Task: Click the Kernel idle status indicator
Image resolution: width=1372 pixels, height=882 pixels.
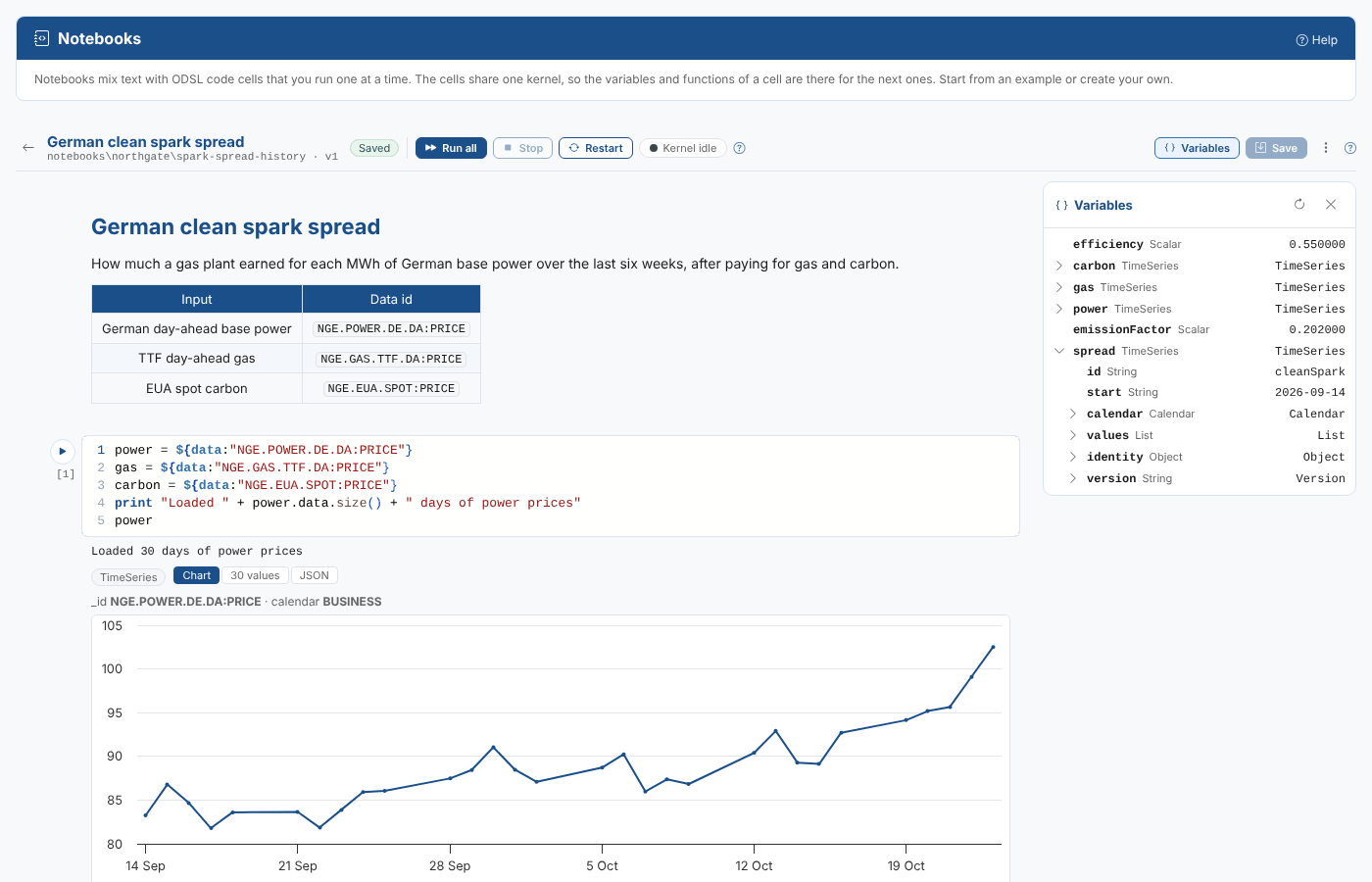Action: (683, 148)
